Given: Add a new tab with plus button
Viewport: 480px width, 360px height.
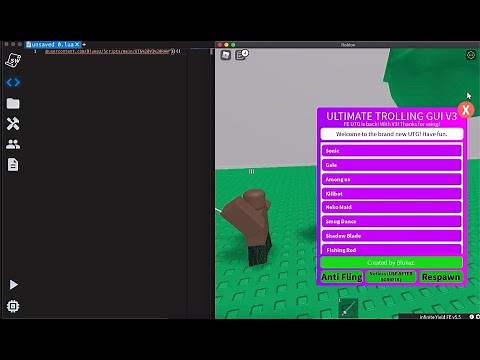Looking at the screenshot, I should coord(84,44).
